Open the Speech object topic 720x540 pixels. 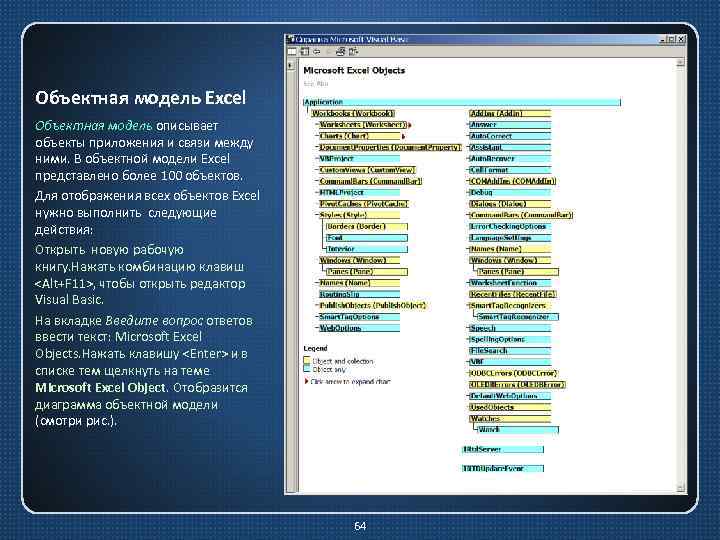pyautogui.click(x=510, y=328)
